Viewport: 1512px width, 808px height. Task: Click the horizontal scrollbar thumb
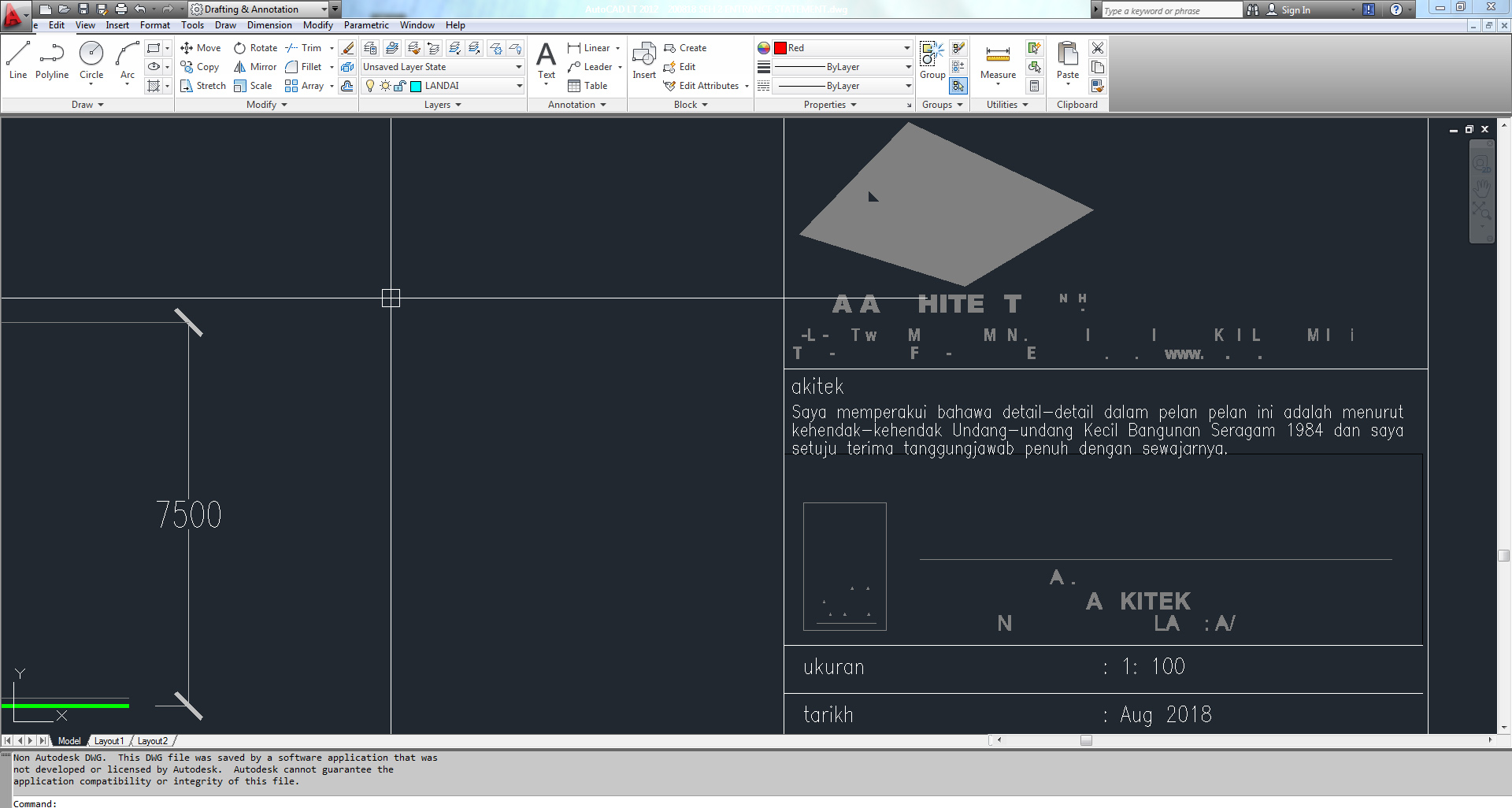pyautogui.click(x=1086, y=740)
